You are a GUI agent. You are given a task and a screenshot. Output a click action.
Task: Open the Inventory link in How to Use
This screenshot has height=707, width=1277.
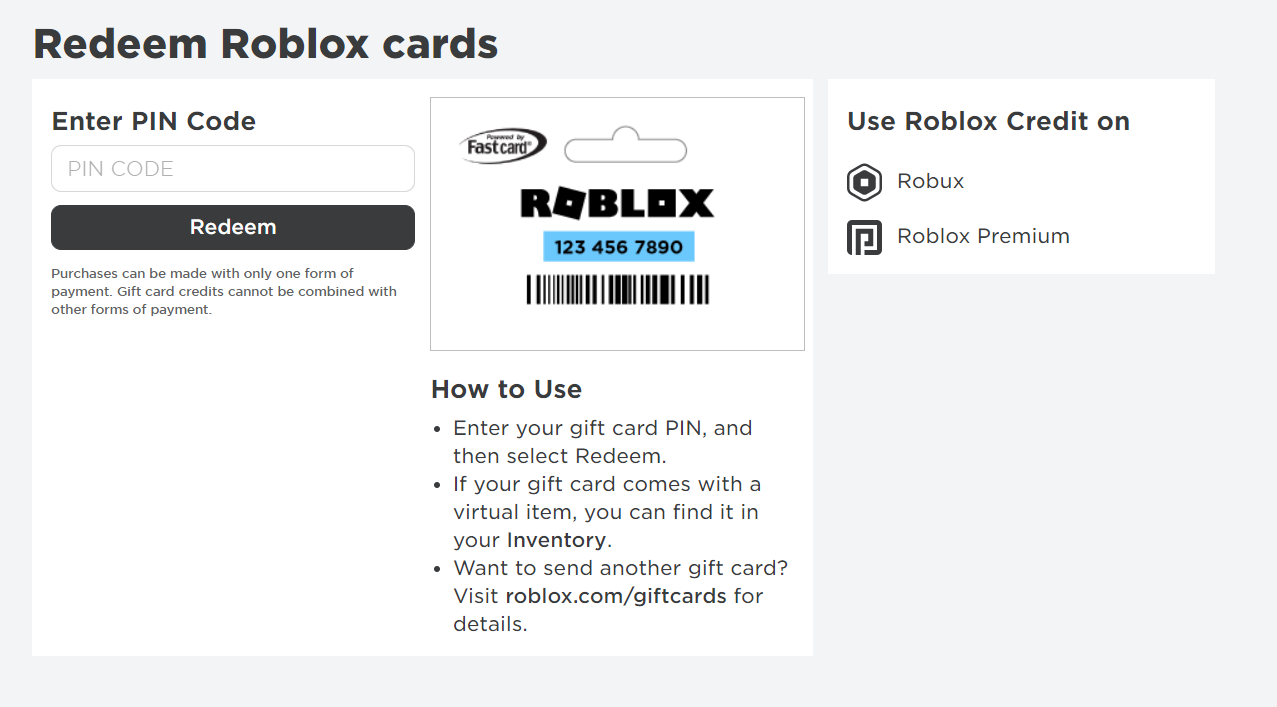(556, 540)
